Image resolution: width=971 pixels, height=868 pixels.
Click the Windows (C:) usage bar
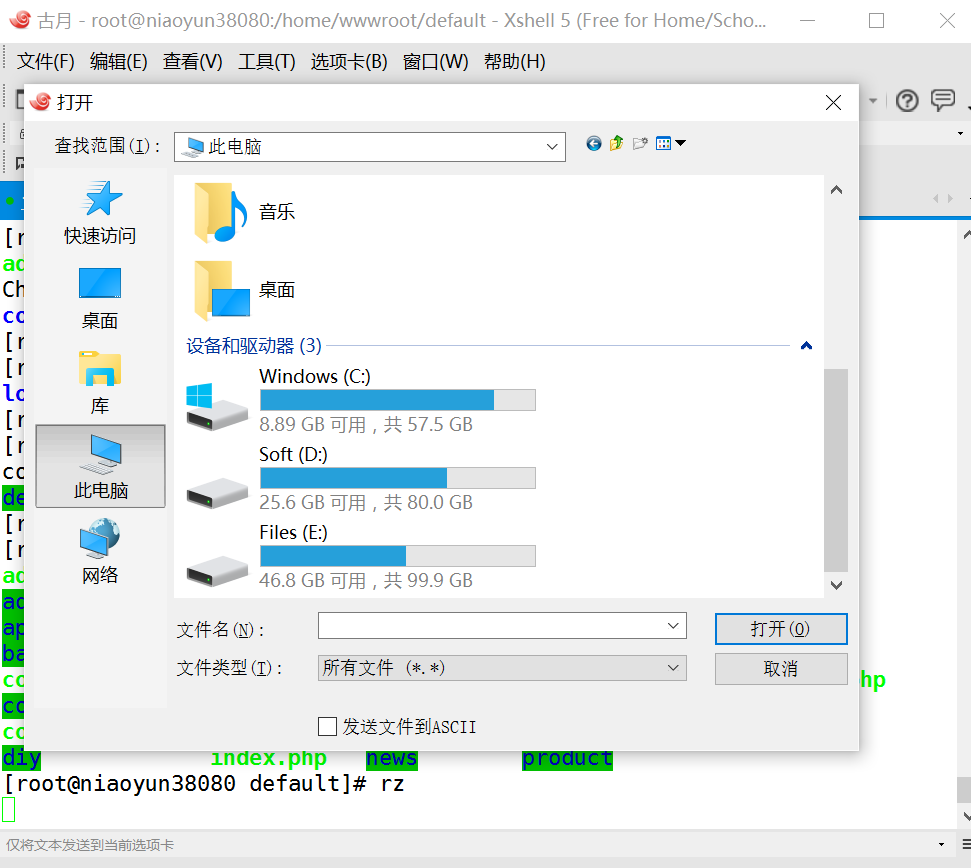coord(398,400)
